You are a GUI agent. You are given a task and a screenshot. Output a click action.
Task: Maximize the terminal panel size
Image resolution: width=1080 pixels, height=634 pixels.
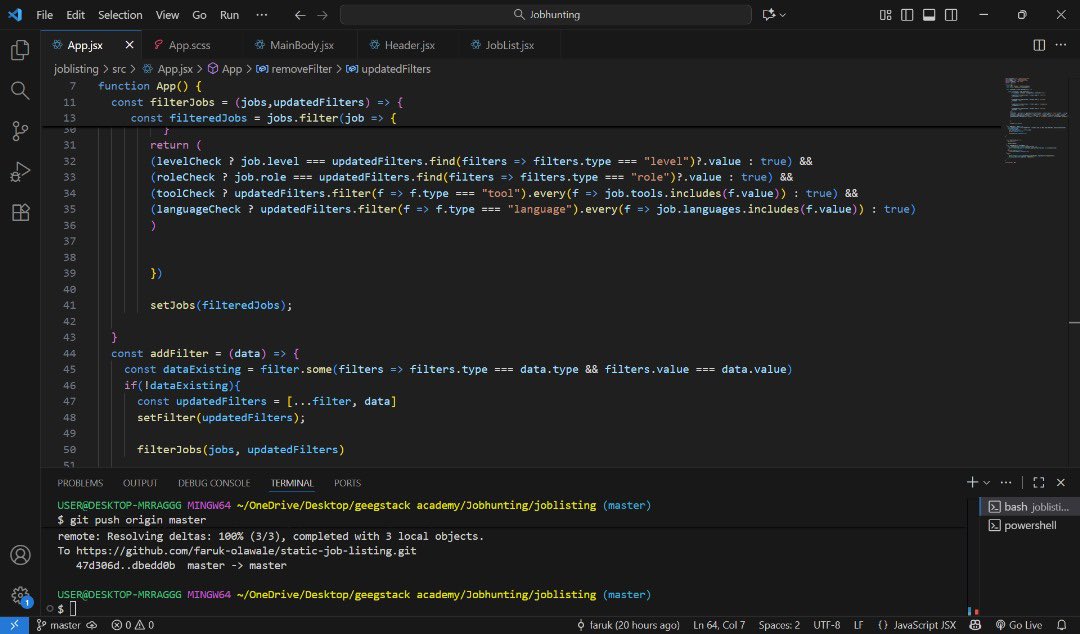click(1038, 482)
